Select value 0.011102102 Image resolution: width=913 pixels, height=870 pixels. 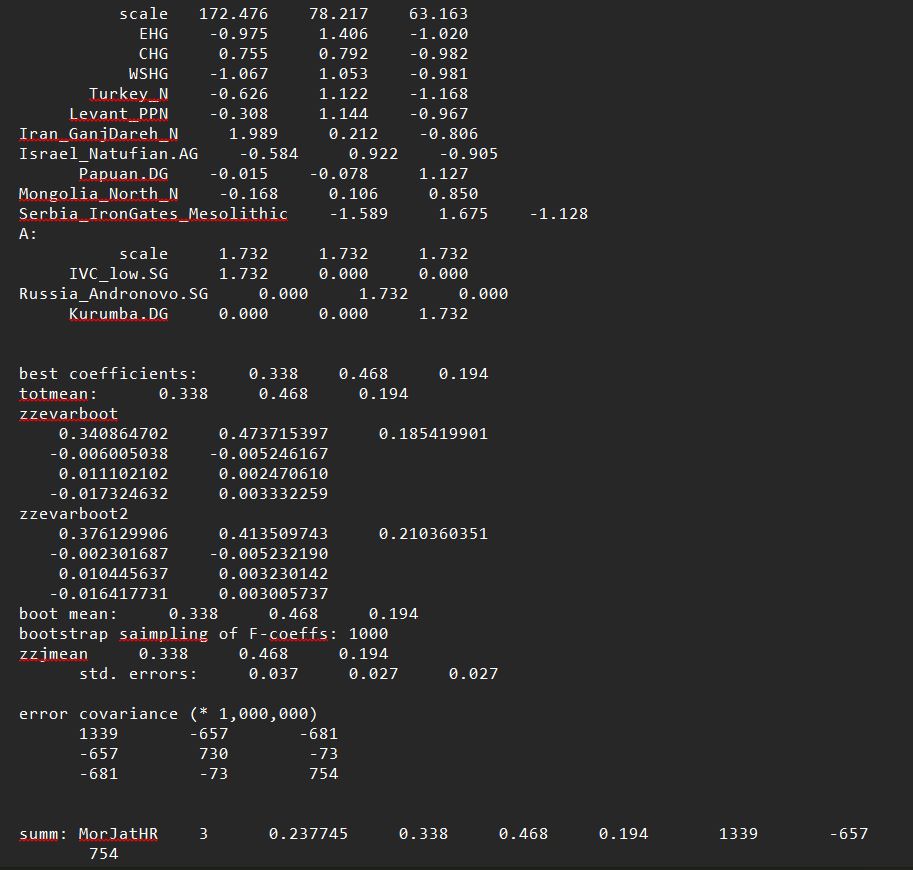pos(114,474)
